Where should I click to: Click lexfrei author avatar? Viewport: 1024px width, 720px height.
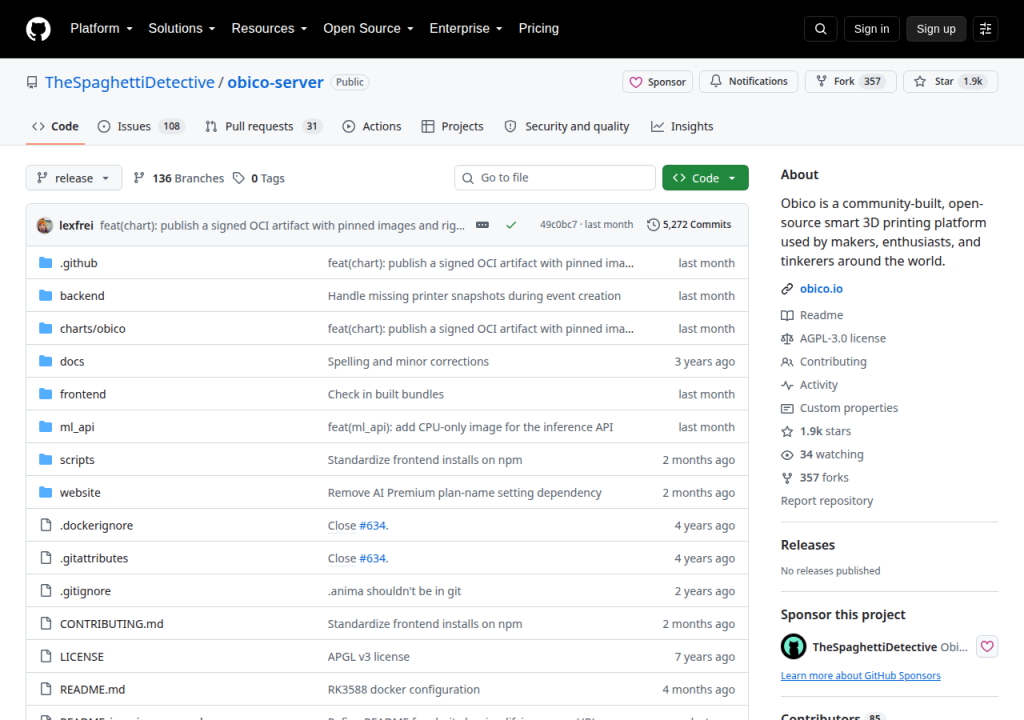(44, 225)
